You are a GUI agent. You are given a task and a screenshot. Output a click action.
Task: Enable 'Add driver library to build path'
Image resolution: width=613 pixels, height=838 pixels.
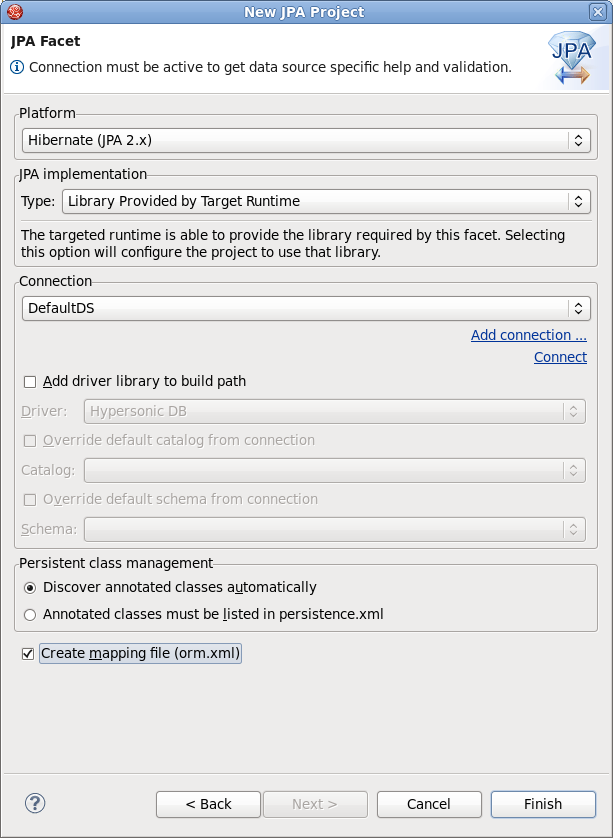[x=28, y=381]
